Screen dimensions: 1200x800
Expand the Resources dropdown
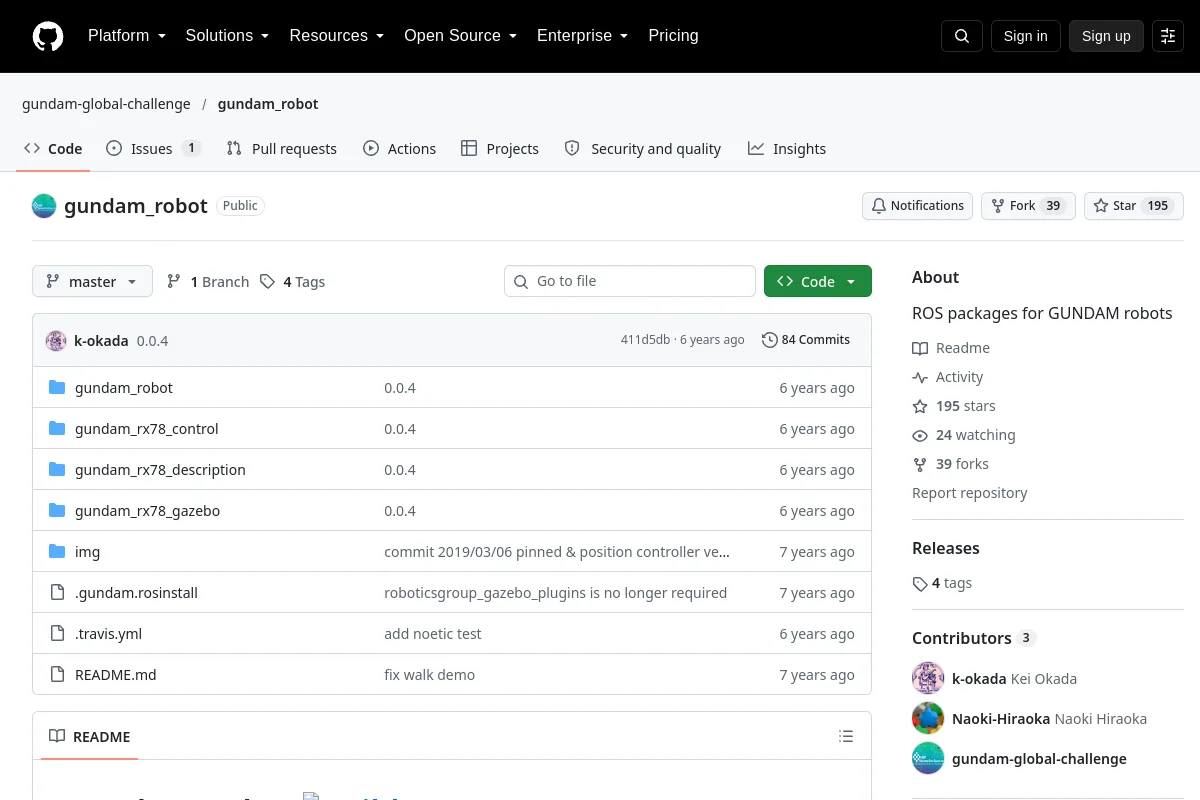337,36
